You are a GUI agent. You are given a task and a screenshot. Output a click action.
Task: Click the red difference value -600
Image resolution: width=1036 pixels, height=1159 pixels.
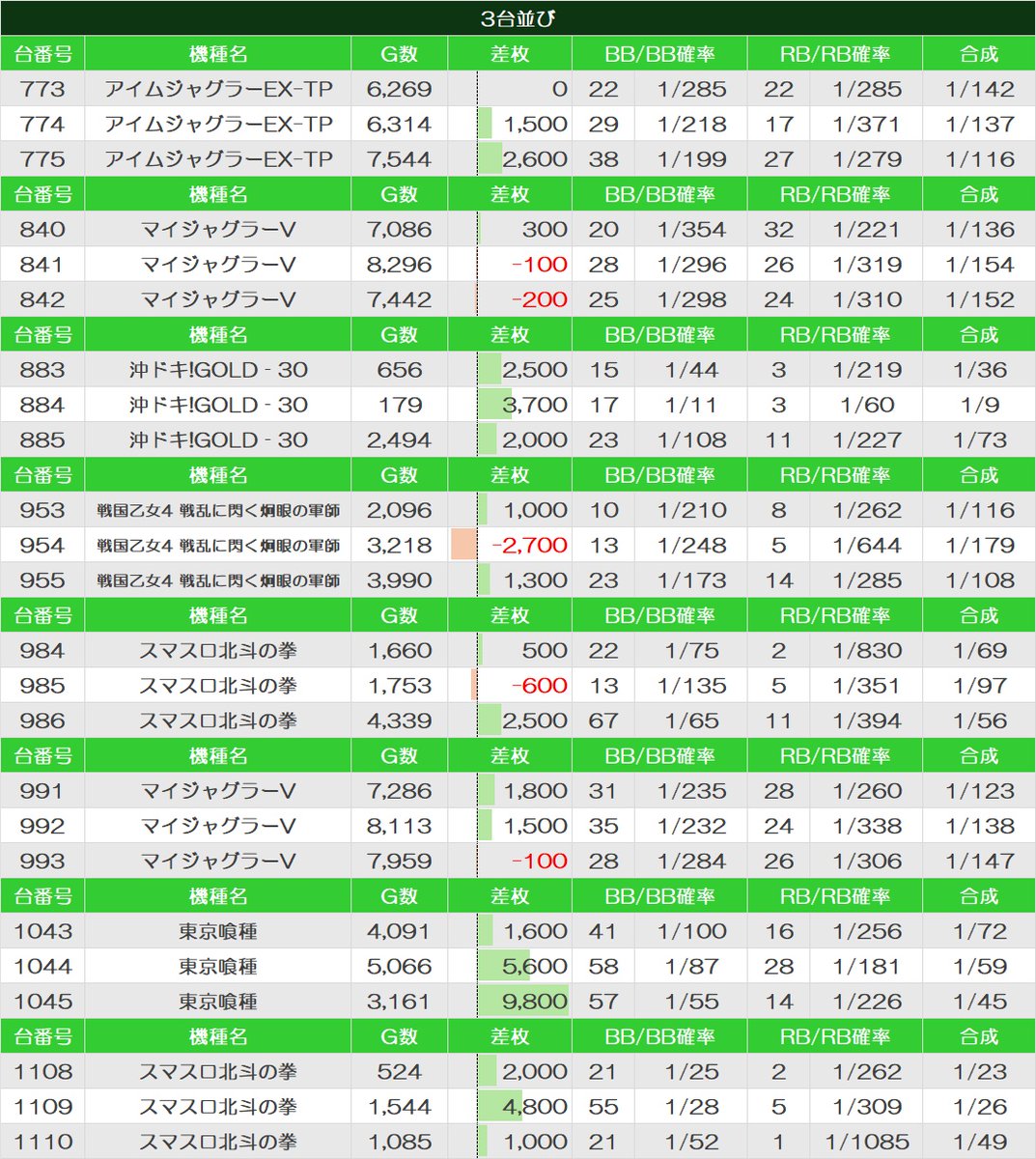539,686
